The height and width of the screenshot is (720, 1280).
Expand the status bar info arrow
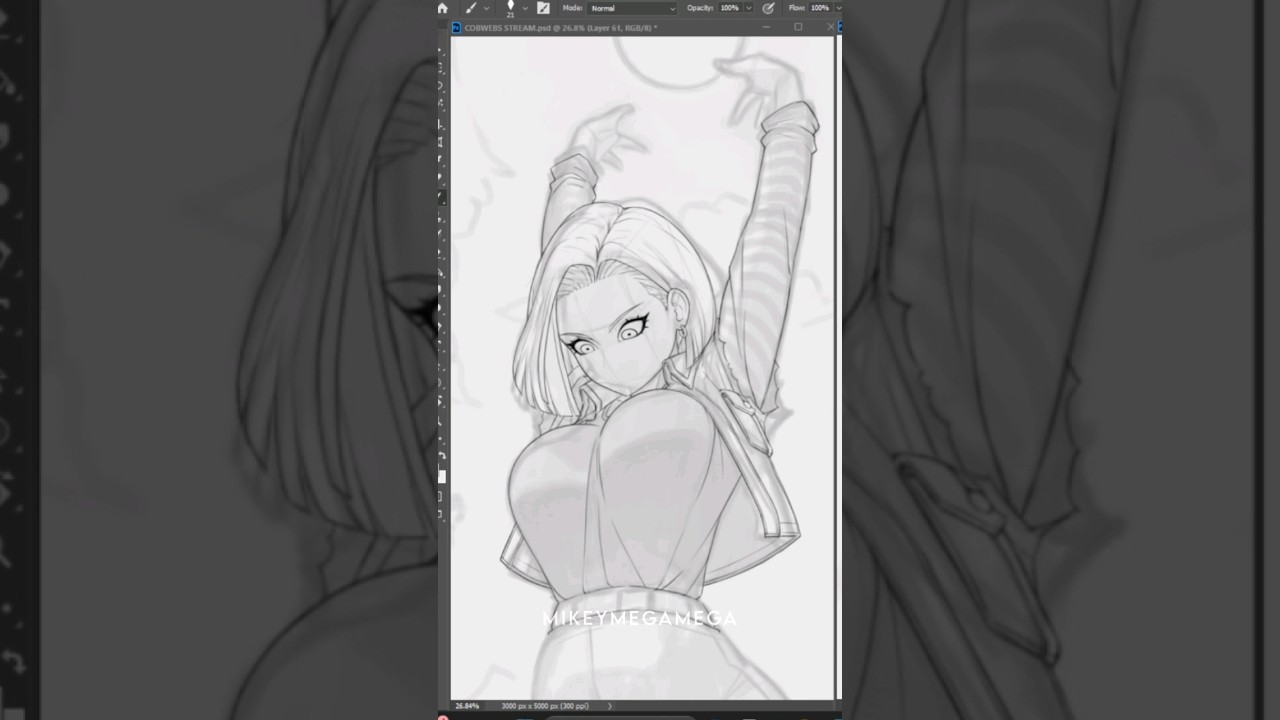coord(610,706)
